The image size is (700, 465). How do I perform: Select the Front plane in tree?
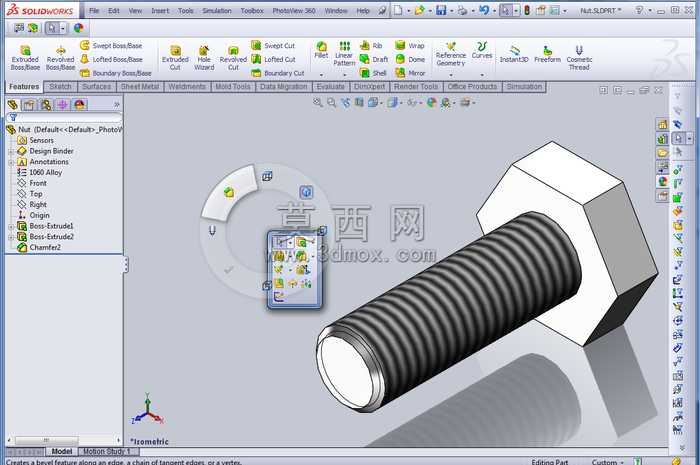[32, 183]
